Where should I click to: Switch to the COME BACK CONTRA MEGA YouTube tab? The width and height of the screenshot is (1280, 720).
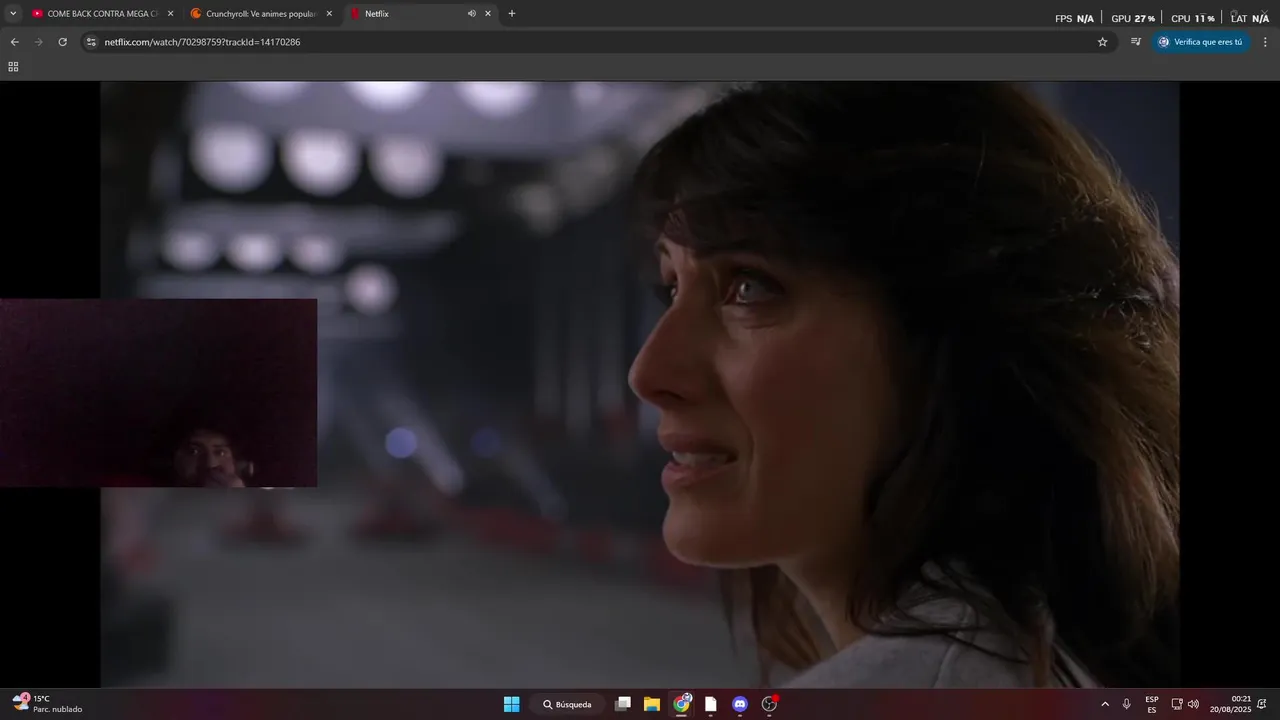(102, 14)
